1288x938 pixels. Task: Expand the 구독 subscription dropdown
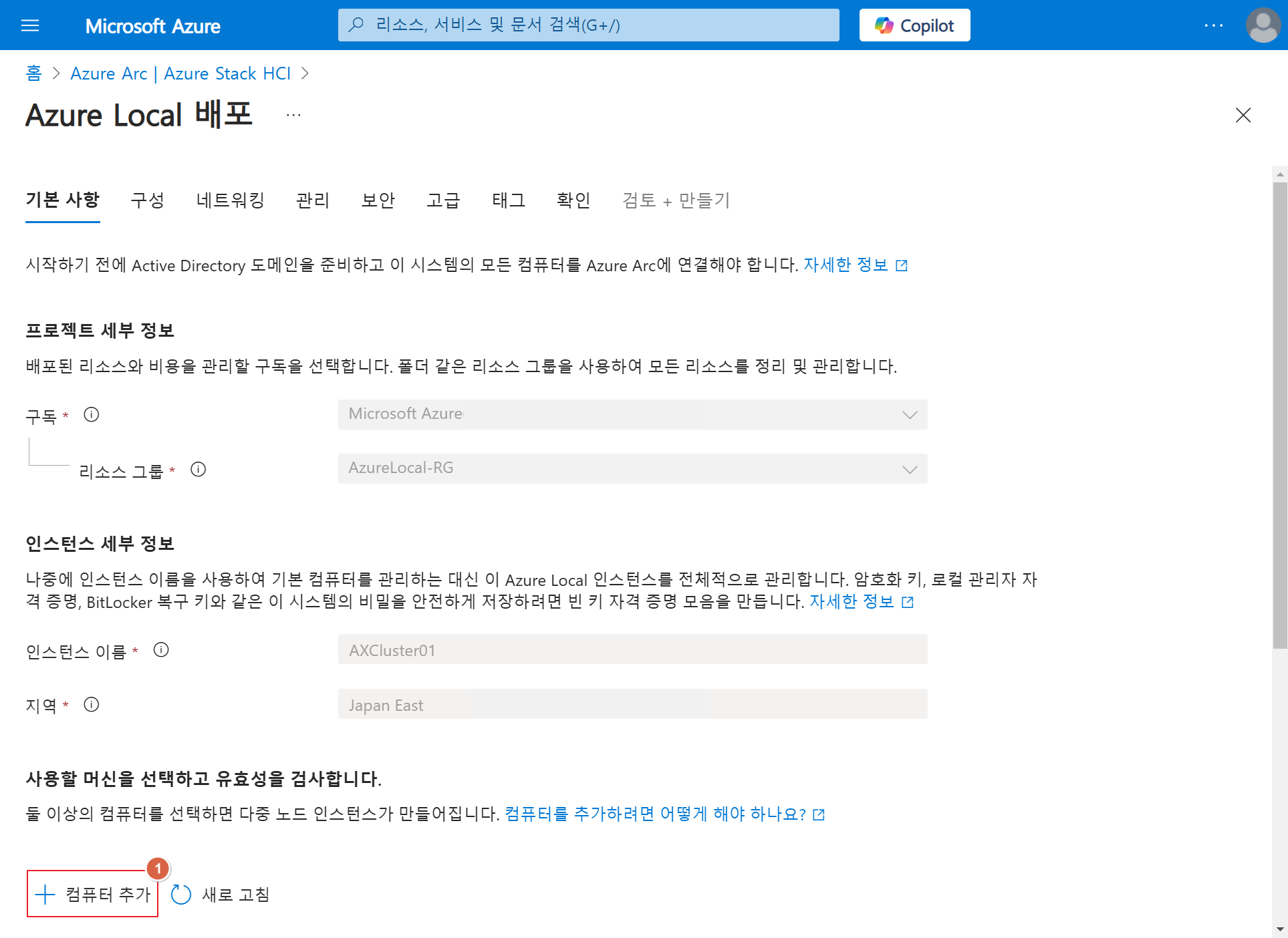click(x=632, y=414)
